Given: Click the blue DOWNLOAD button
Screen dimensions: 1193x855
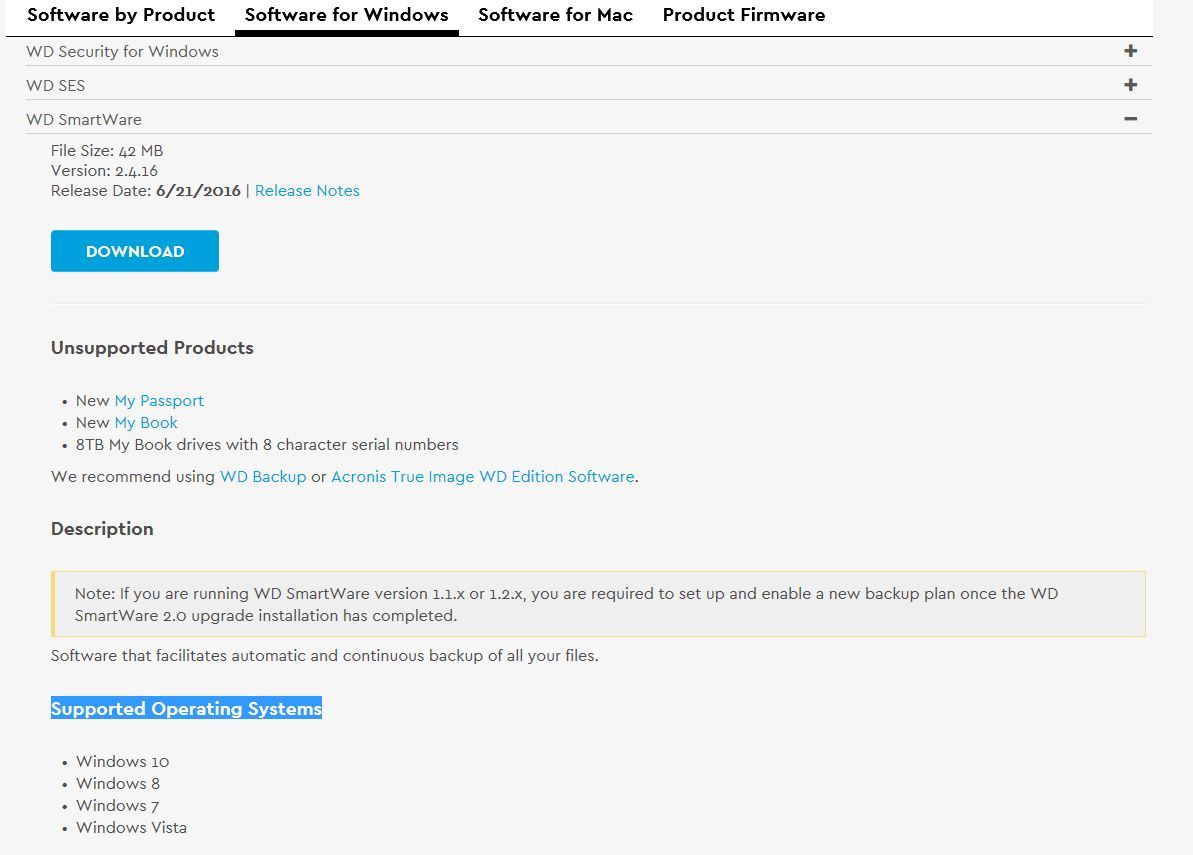Looking at the screenshot, I should tap(135, 251).
